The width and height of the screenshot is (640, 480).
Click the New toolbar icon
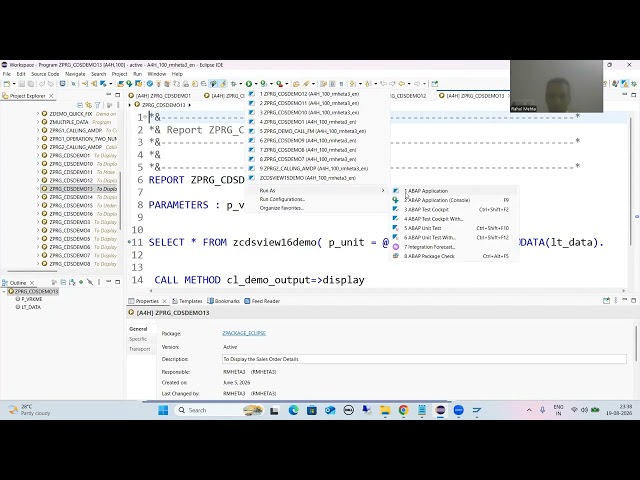click(x=7, y=84)
